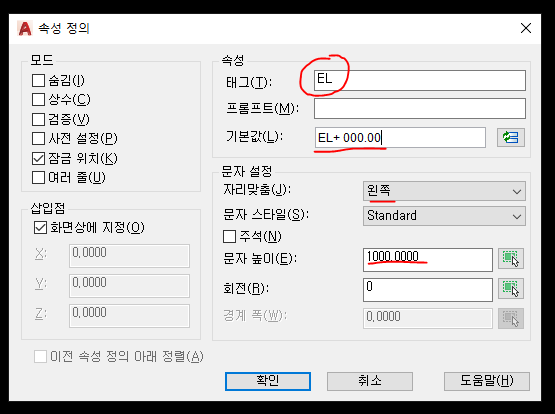The height and width of the screenshot is (414, 555).
Task: Click the empty 프롬프트(M) input field
Action: click(x=420, y=108)
